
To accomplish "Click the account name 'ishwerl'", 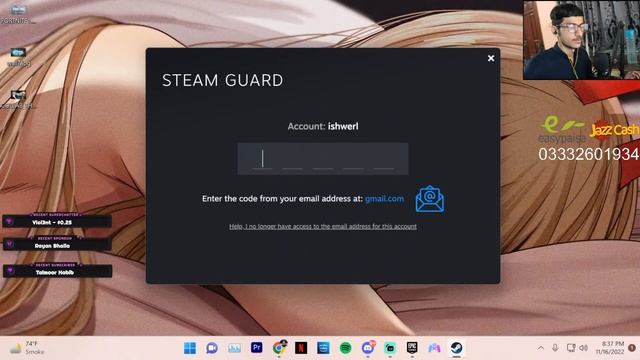I will coord(343,127).
